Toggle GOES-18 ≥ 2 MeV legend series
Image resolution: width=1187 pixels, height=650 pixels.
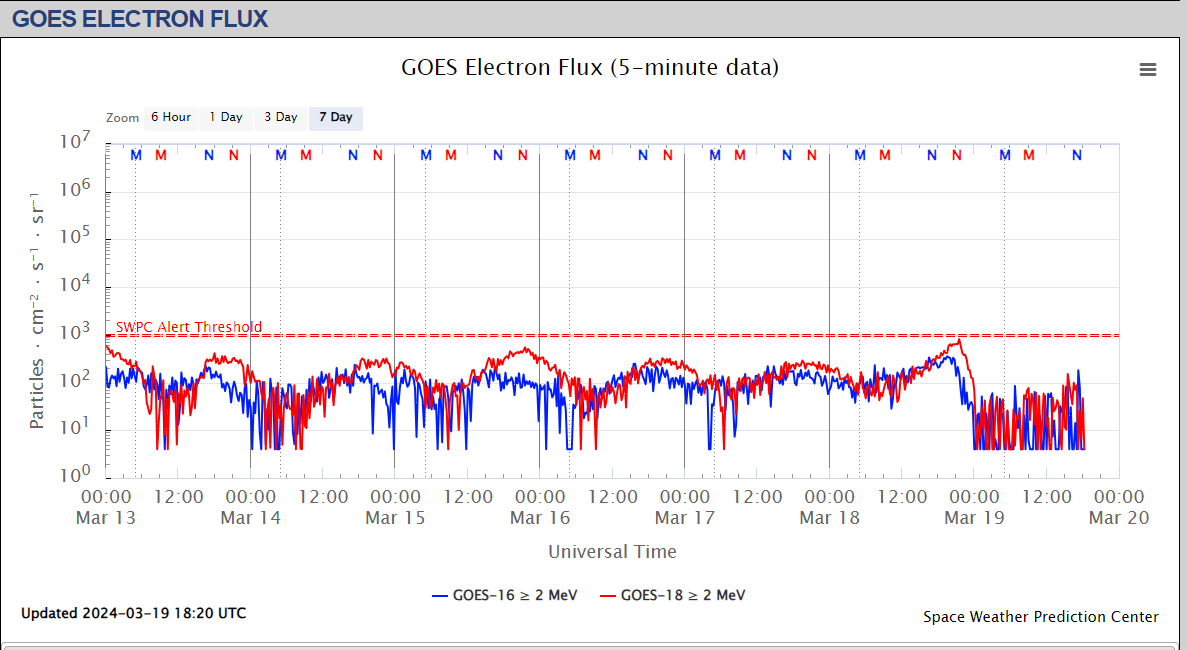(x=672, y=596)
